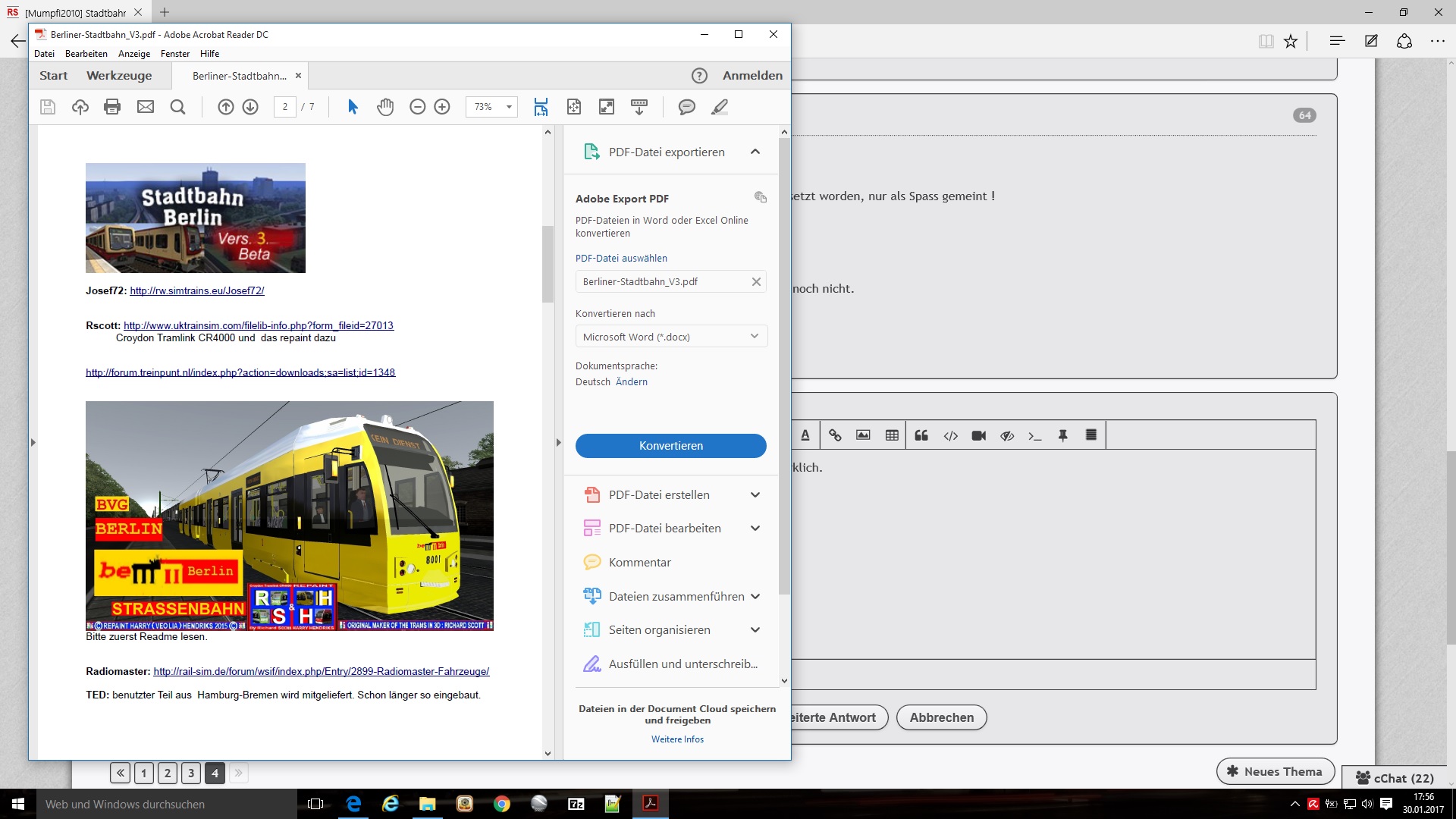Switch to the Werkzeuge tab

[x=119, y=76]
